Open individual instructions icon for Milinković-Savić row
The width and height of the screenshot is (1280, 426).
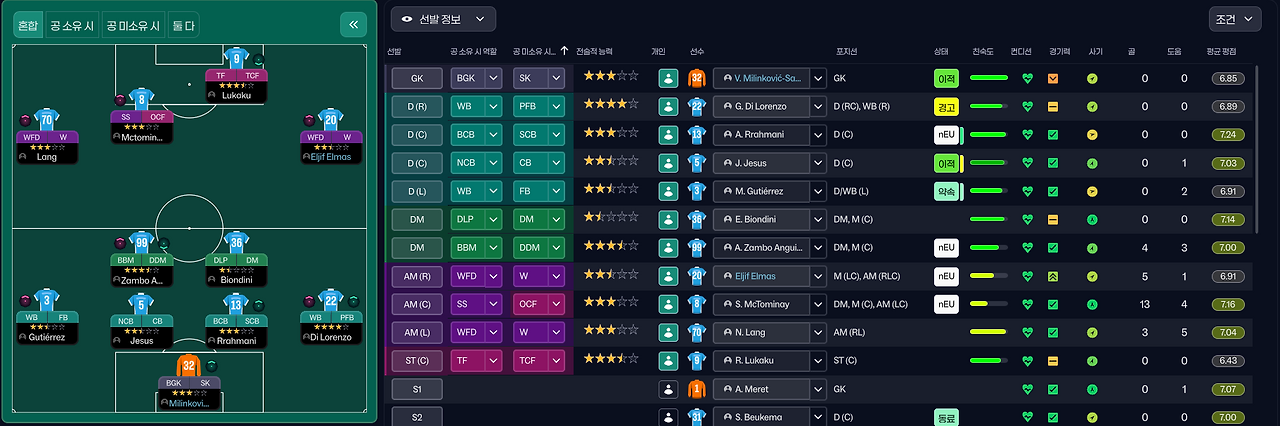(x=668, y=78)
